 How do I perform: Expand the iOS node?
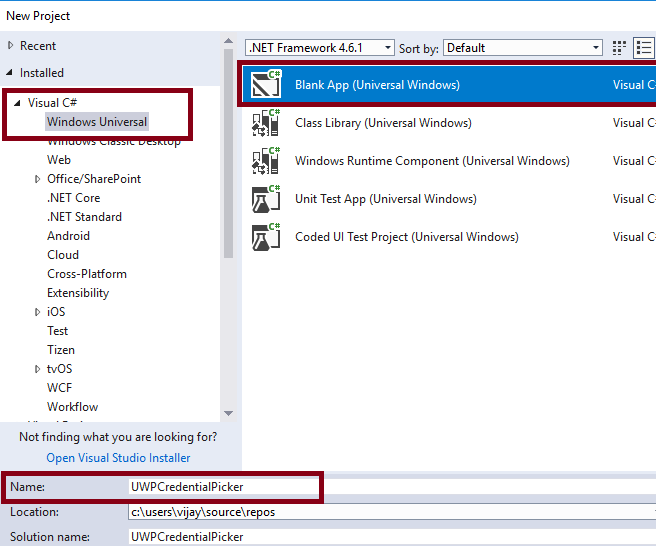(x=37, y=312)
